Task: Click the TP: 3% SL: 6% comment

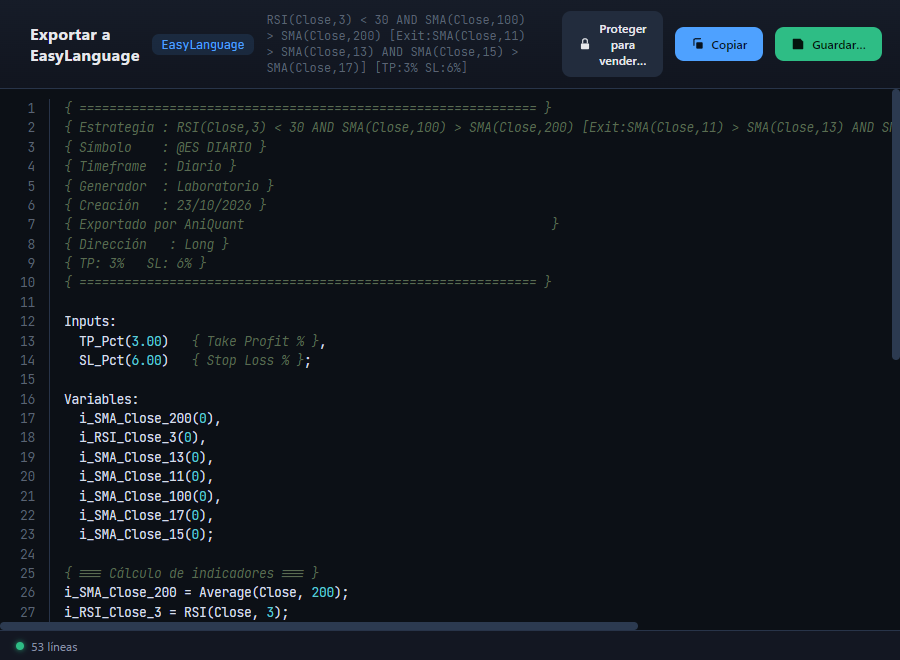Action: (135, 263)
